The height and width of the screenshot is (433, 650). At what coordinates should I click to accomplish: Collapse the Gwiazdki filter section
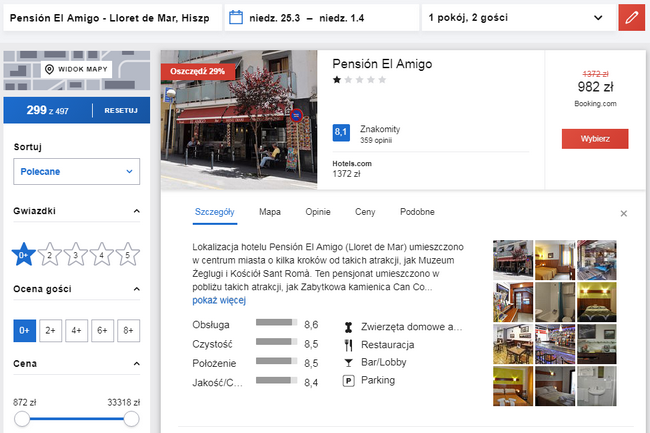click(x=136, y=211)
